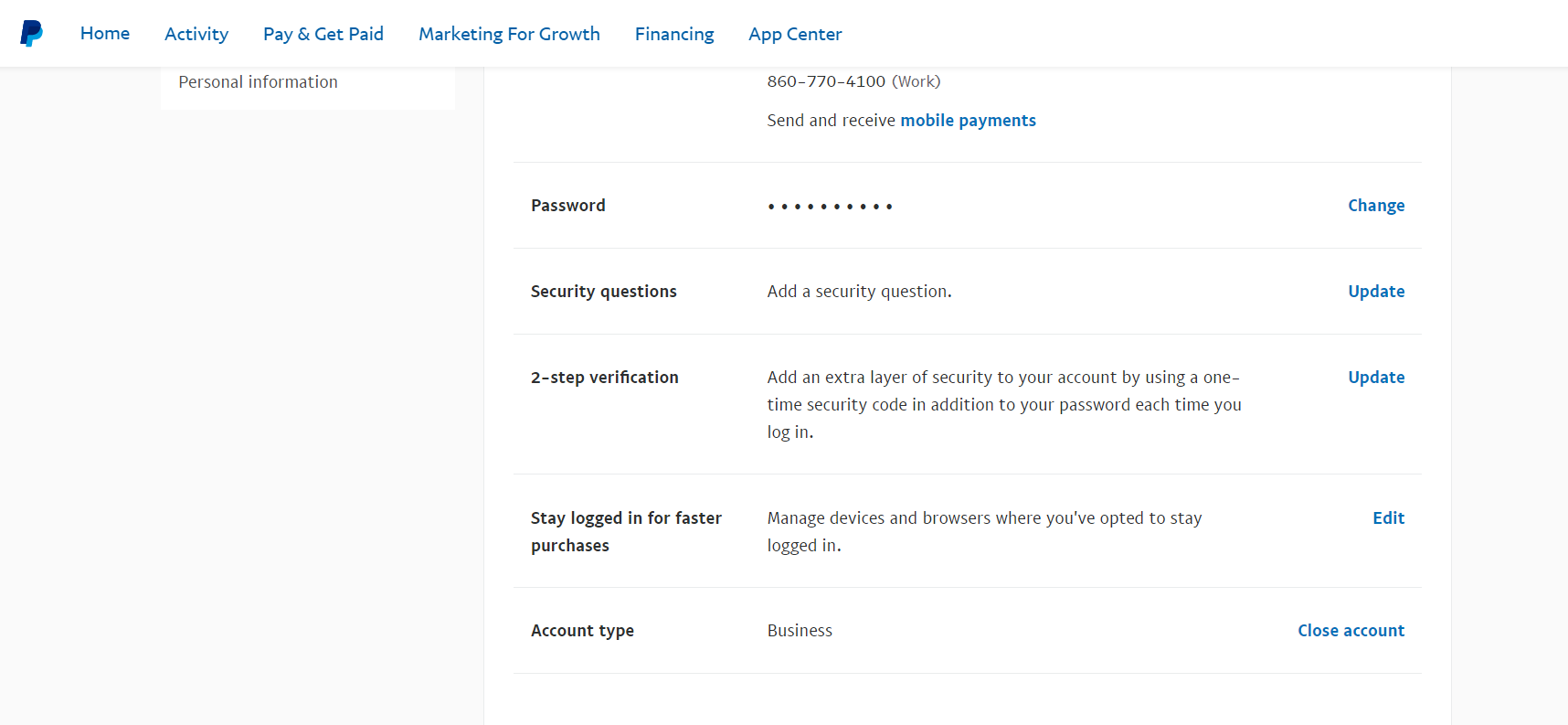Open App Center in navigation
The height and width of the screenshot is (725, 1568).
click(795, 34)
